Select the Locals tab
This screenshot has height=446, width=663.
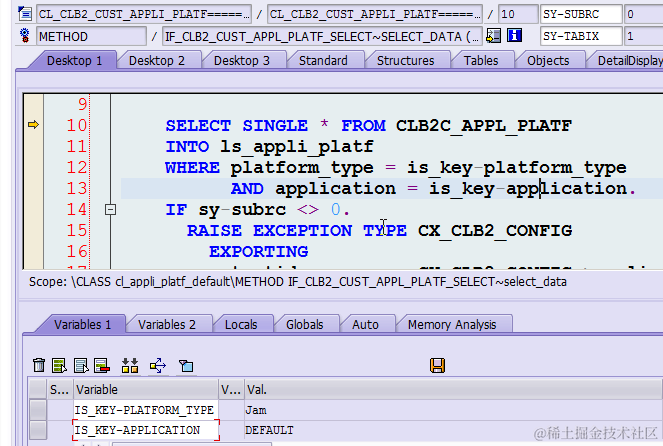[x=241, y=324]
